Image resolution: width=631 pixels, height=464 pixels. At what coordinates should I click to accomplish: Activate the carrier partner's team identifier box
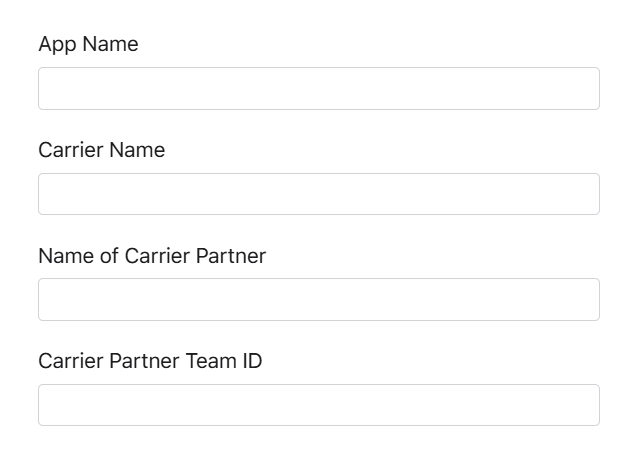coord(318,405)
